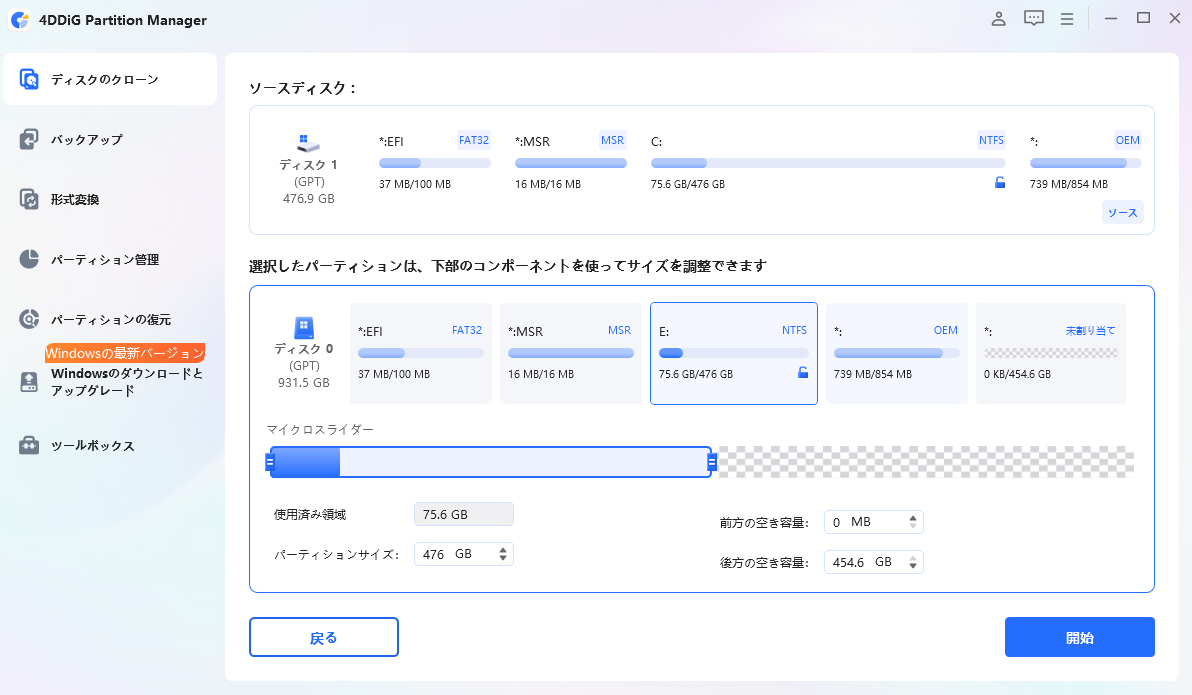Click the user account icon

tap(998, 19)
